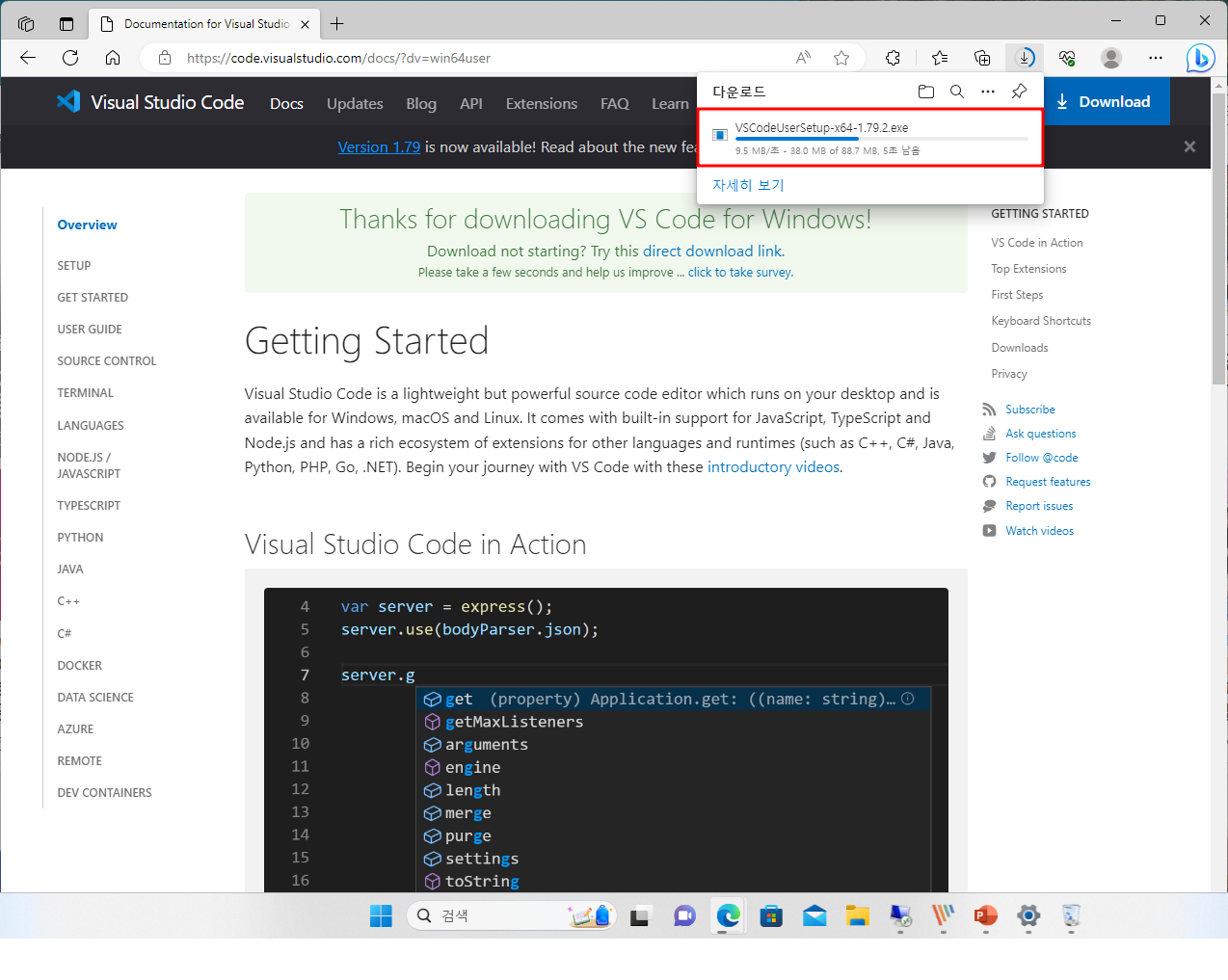Open the tab actions menu icon
The image size is (1228, 980).
67,23
